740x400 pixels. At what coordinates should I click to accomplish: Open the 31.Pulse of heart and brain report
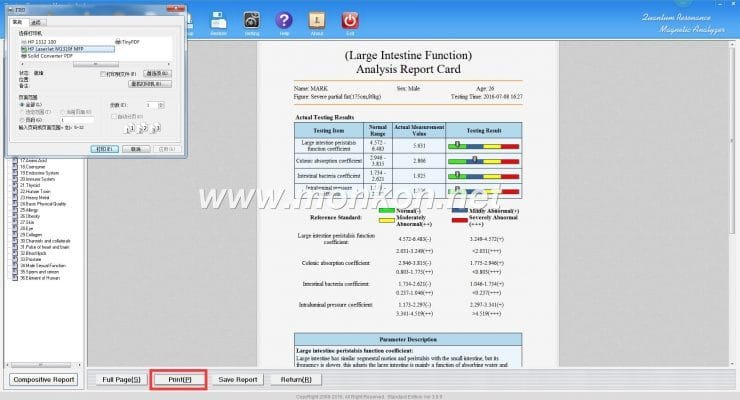point(44,247)
